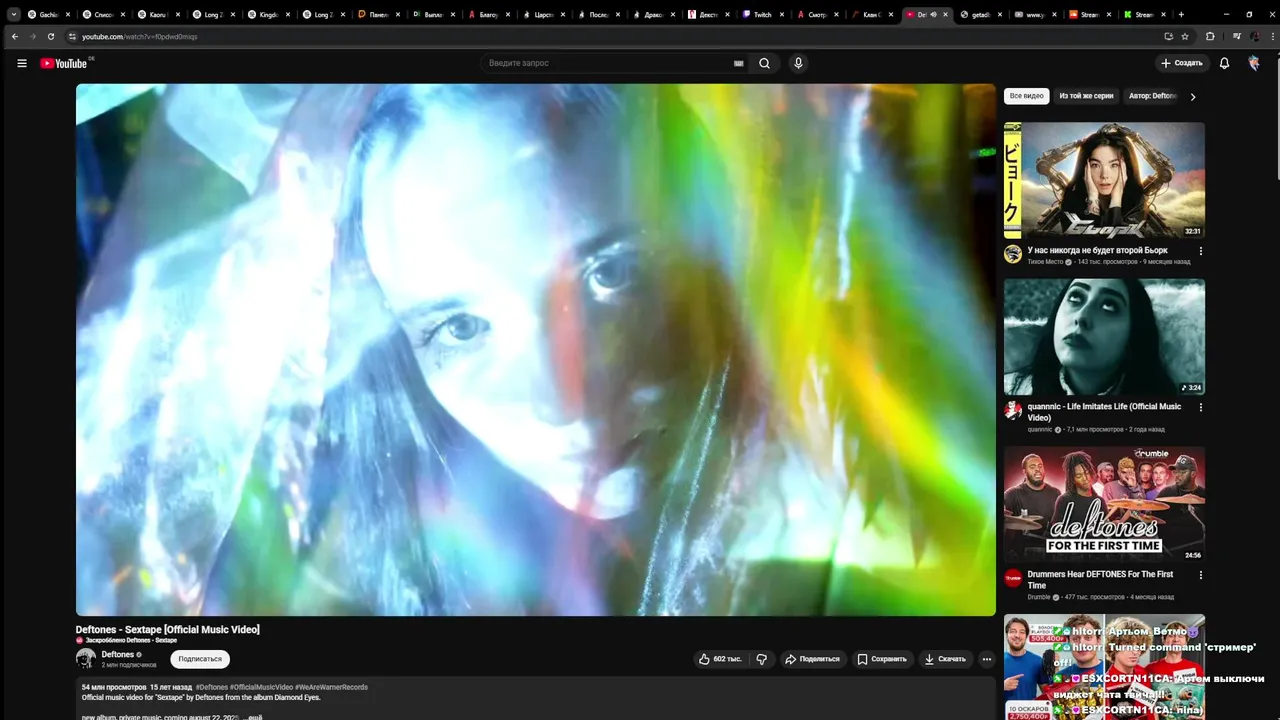1280x720 pixels.
Task: Open title У нас никогда не будет второй Бьорк
Action: pyautogui.click(x=1097, y=250)
